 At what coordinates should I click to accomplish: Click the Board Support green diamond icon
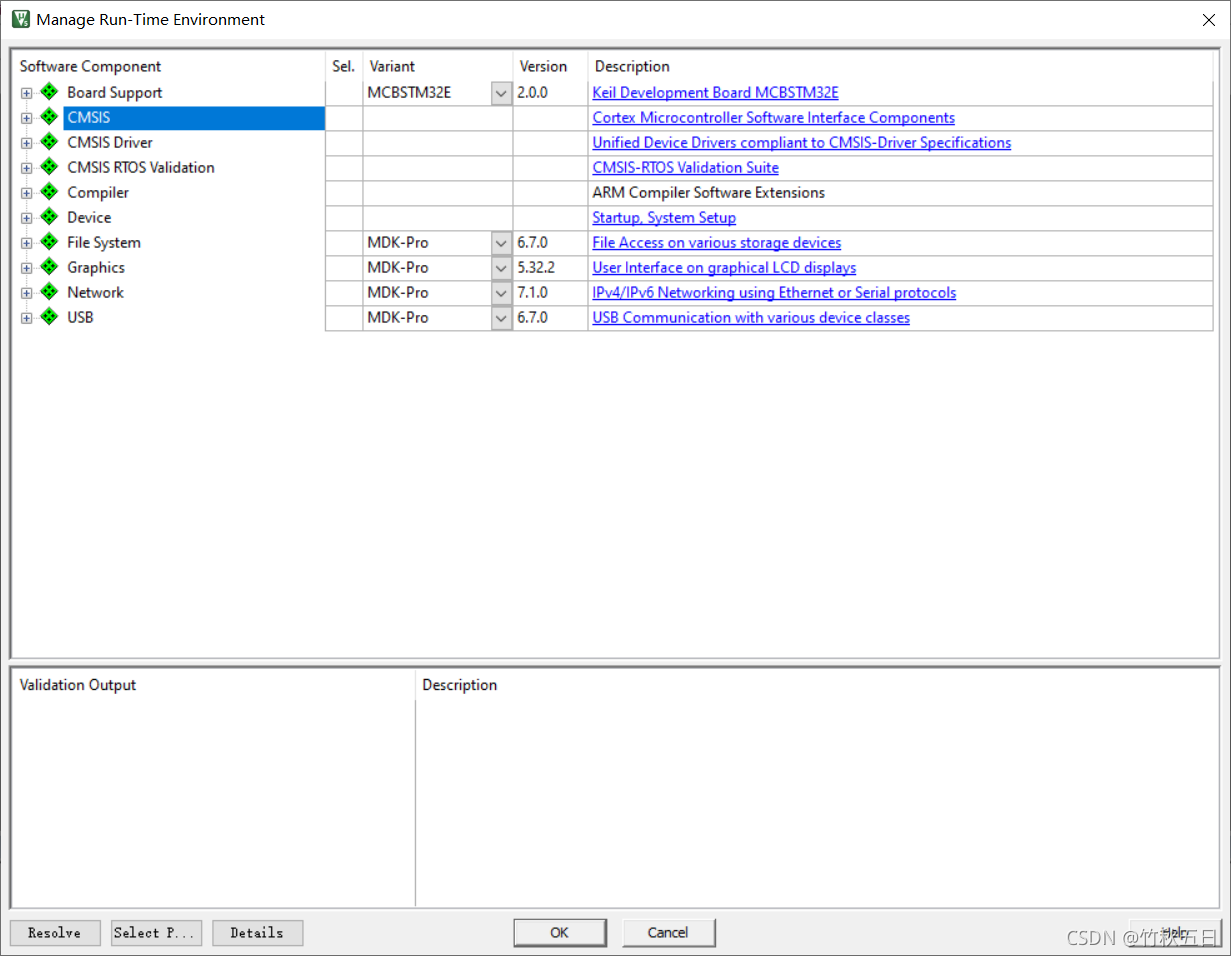tap(49, 92)
